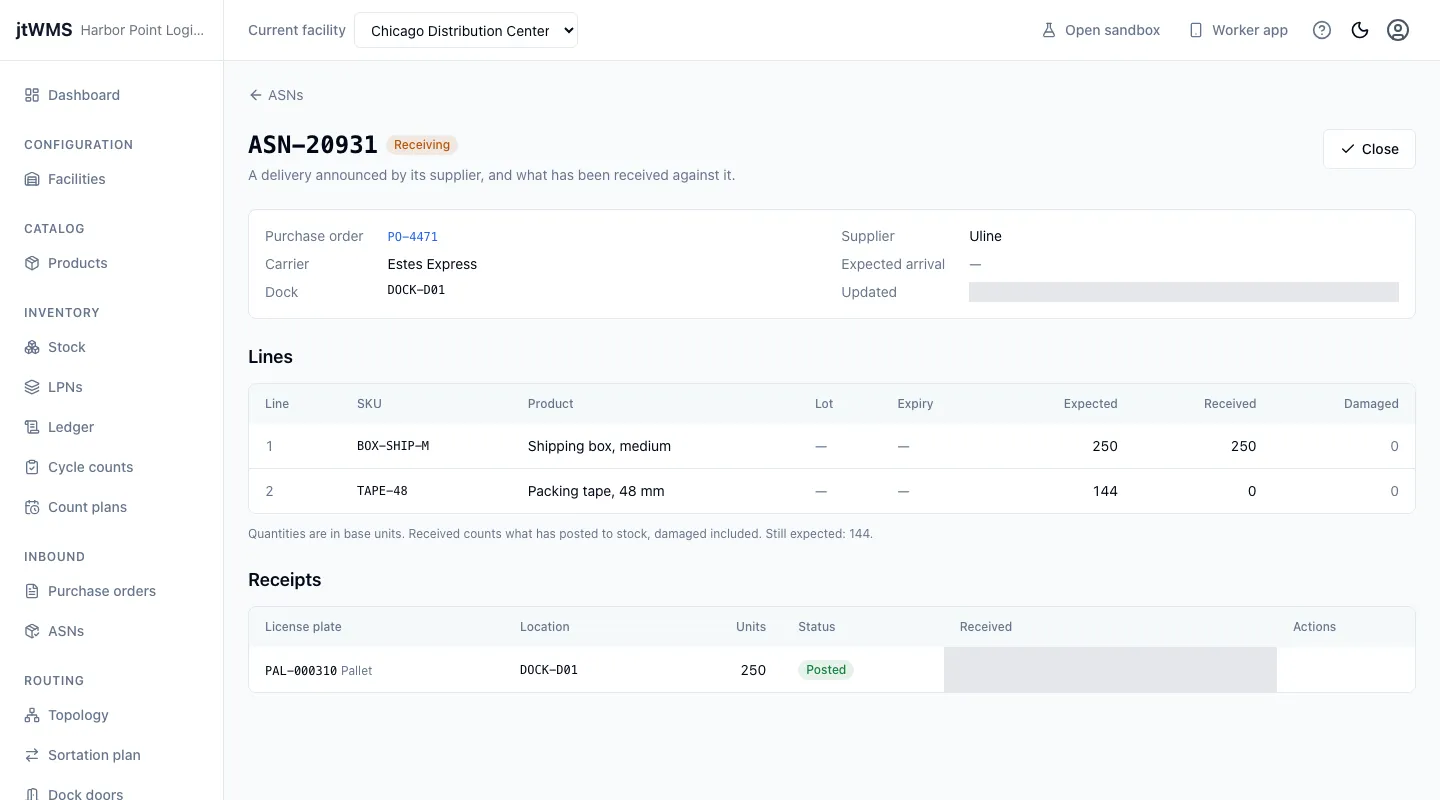Open Stock from the sidebar
This screenshot has height=800, width=1440.
tap(111, 347)
